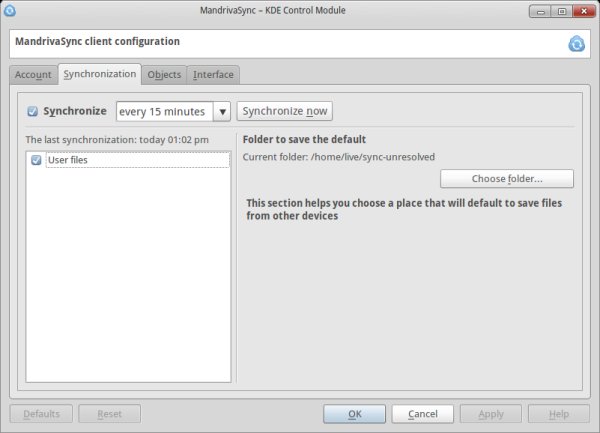This screenshot has width=600, height=433.
Task: Click the Defaults button
Action: click(x=41, y=414)
